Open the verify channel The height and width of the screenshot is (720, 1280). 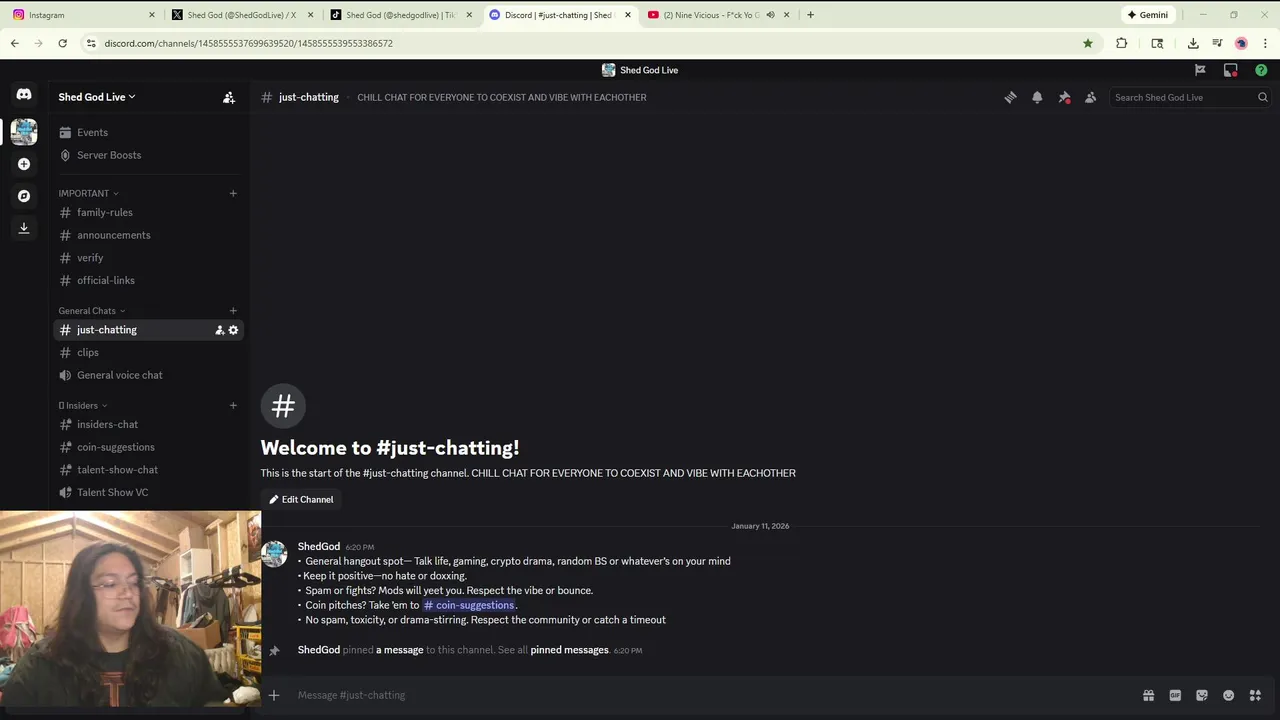click(x=148, y=258)
